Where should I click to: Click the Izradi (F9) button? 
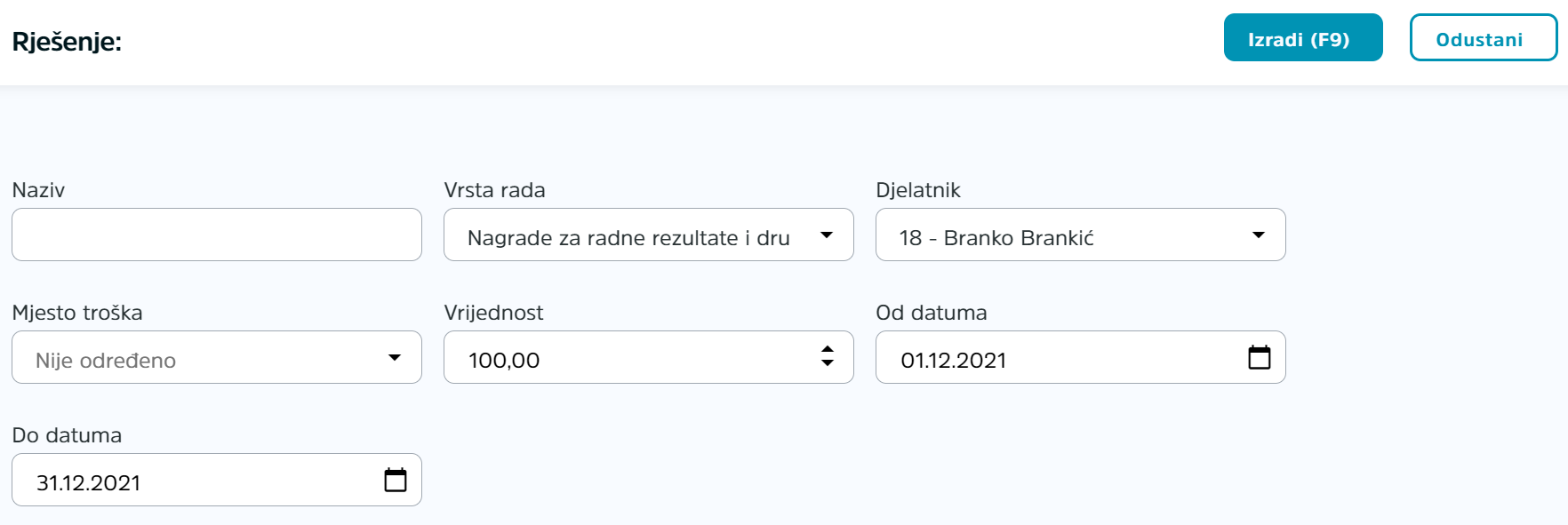pos(1303,37)
